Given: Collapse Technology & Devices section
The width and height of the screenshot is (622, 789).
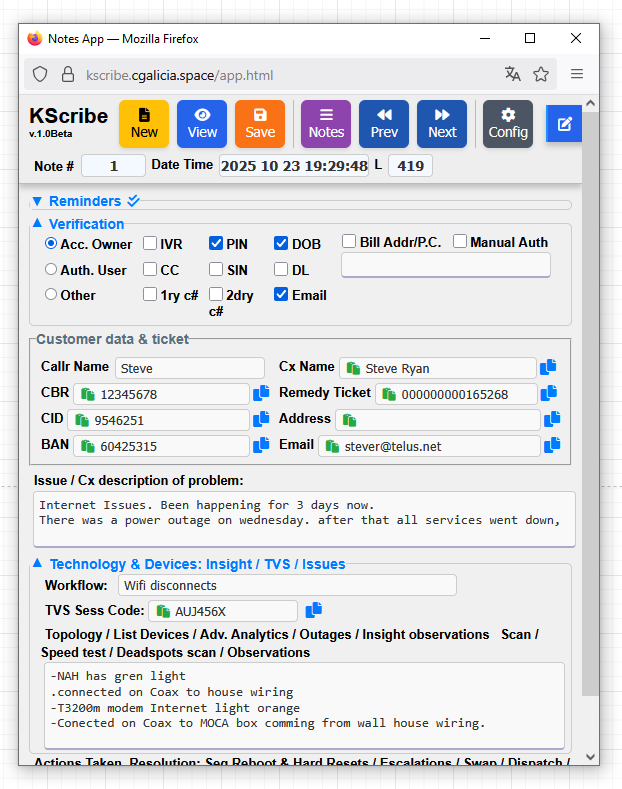Looking at the screenshot, I should click(x=189, y=564).
